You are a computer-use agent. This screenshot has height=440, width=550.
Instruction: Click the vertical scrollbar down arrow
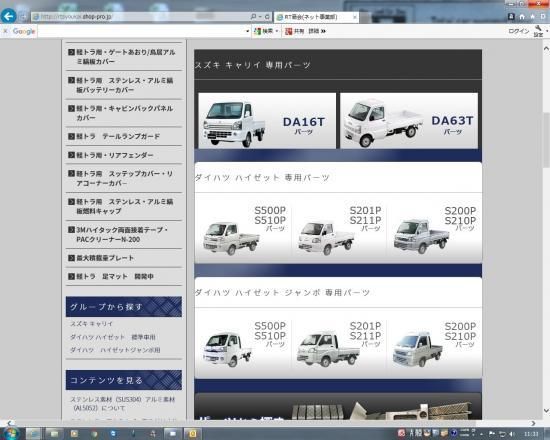click(x=546, y=411)
